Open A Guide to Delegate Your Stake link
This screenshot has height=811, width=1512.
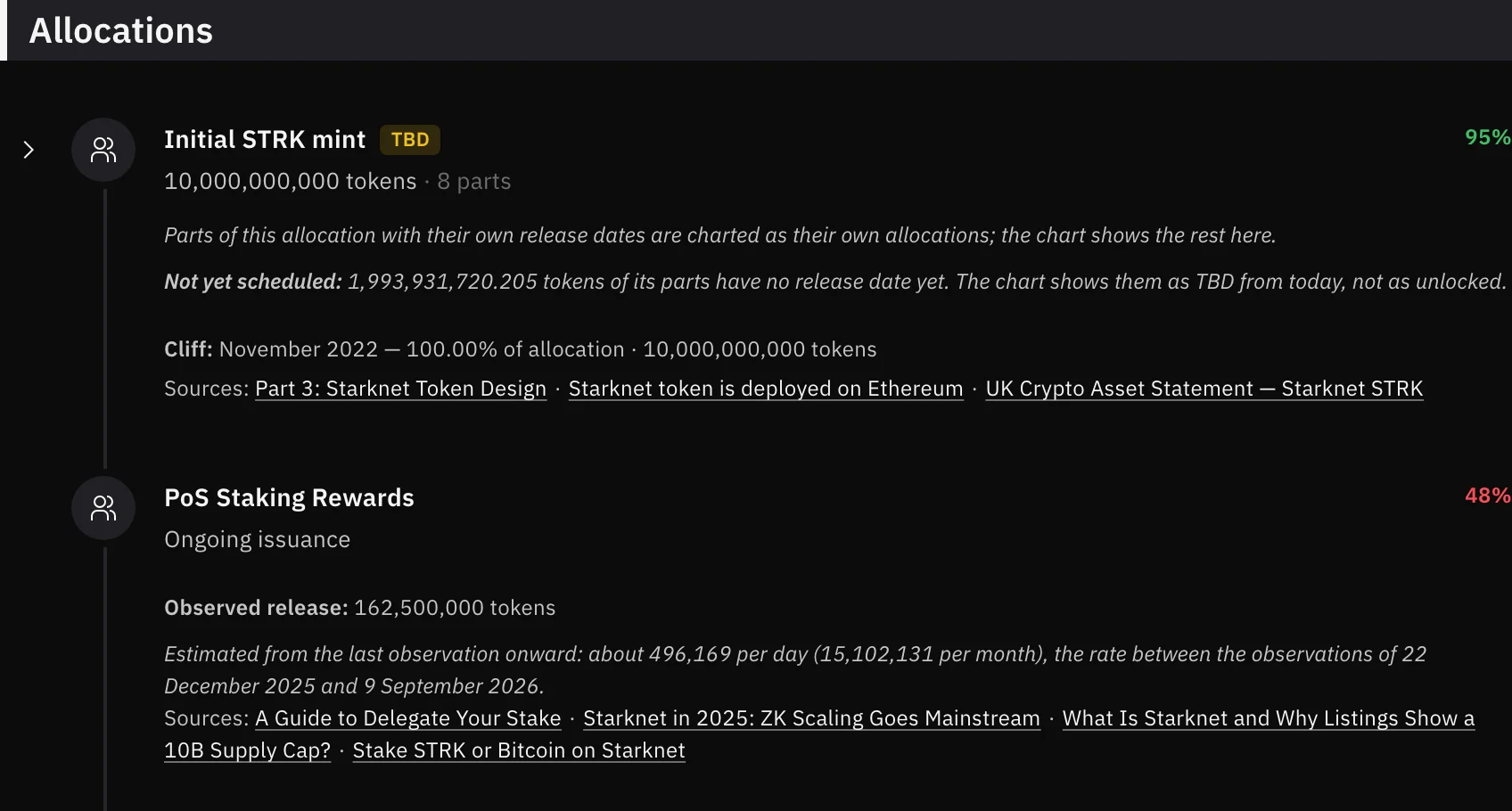408,718
